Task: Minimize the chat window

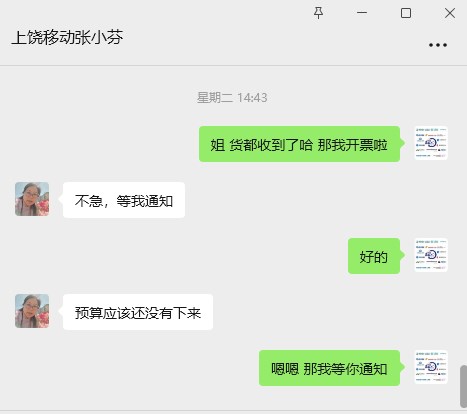Action: point(362,13)
